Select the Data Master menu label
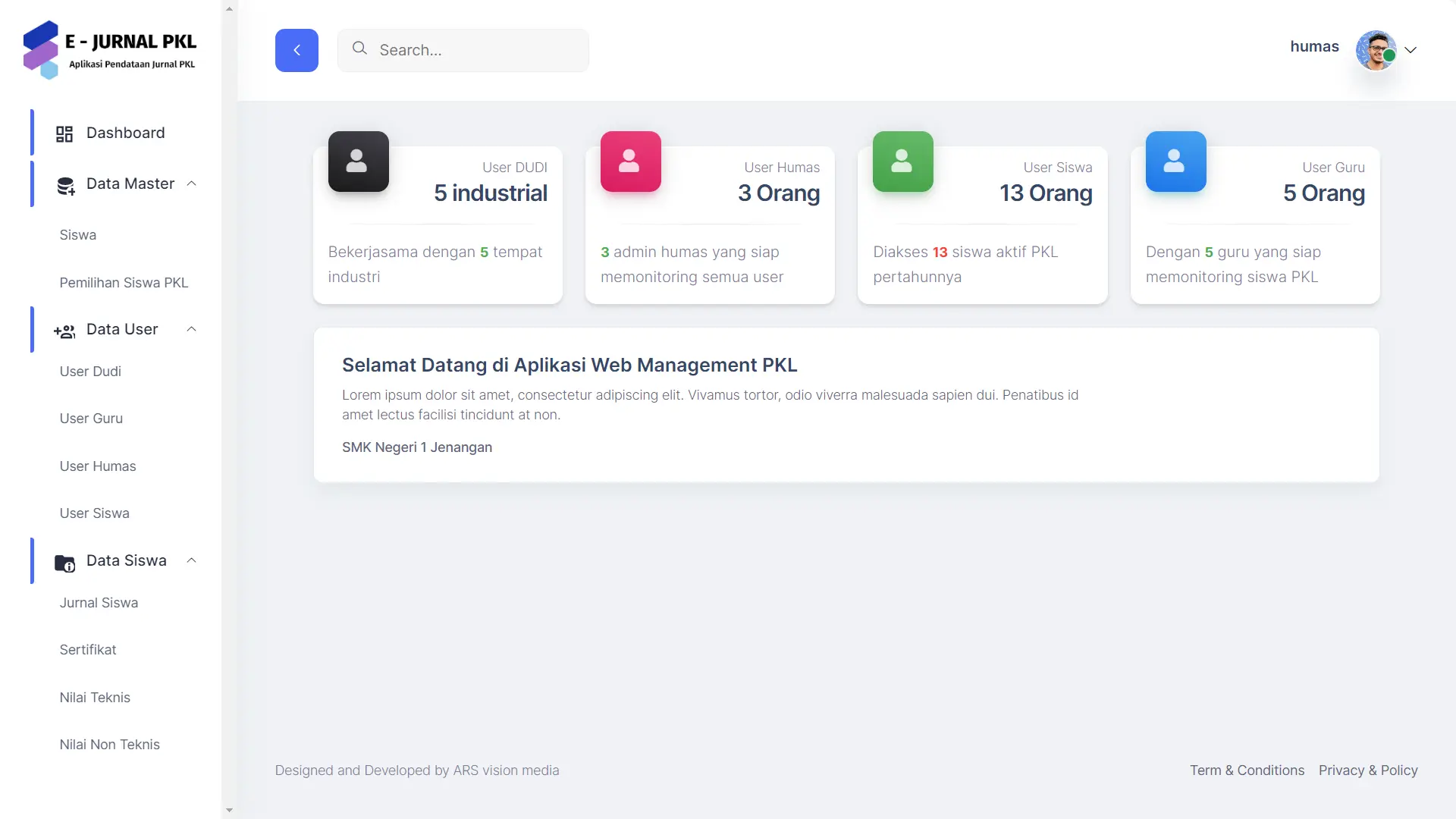1456x819 pixels. point(130,184)
